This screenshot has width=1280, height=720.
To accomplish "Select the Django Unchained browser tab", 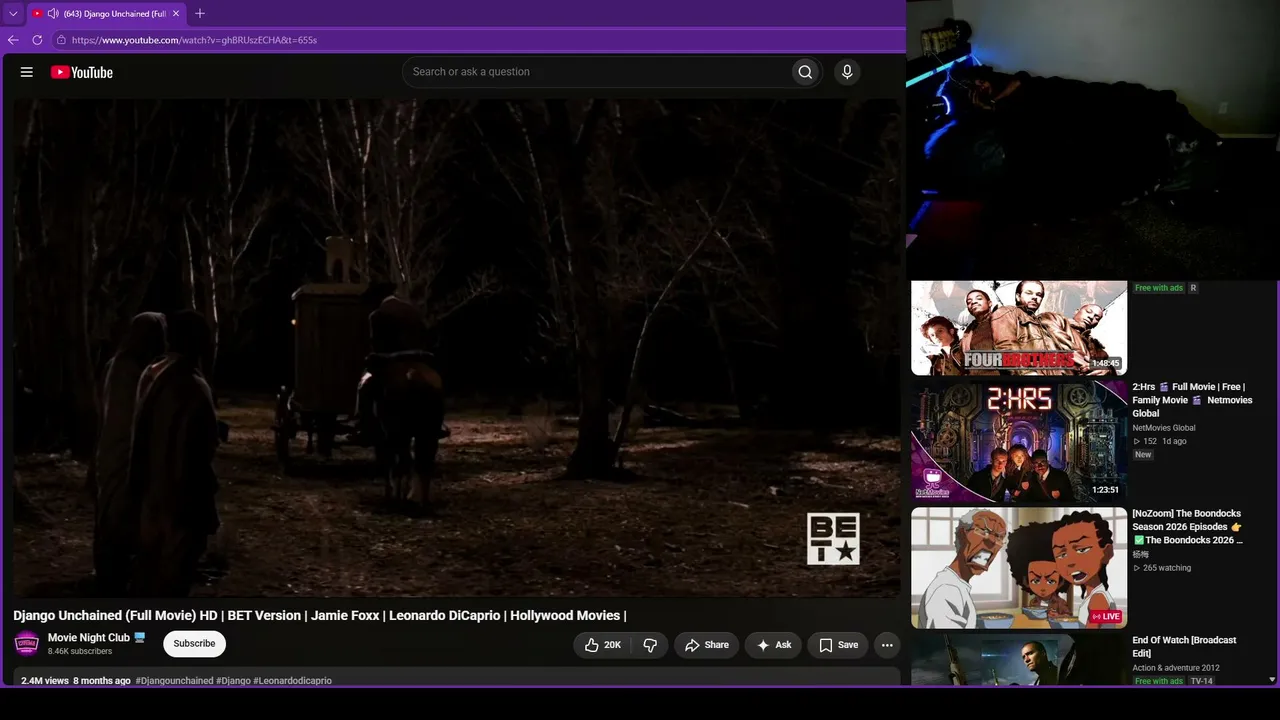I will coord(106,14).
